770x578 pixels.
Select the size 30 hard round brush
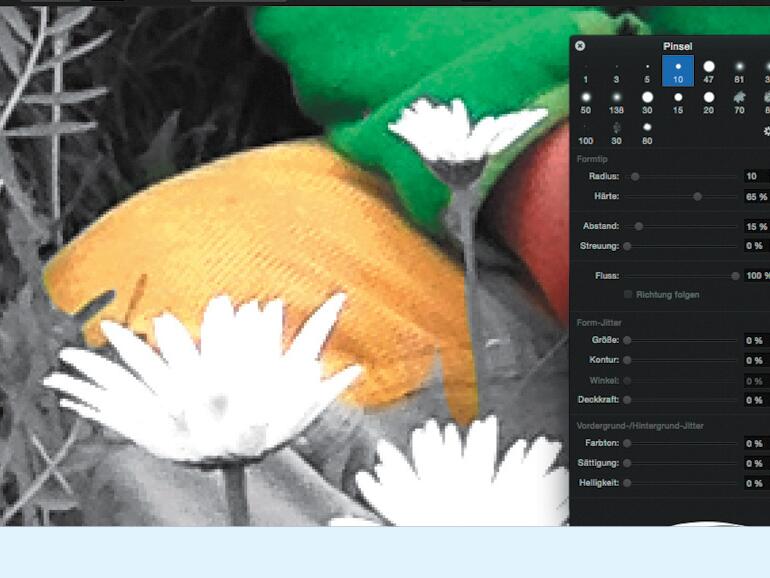[x=647, y=103]
